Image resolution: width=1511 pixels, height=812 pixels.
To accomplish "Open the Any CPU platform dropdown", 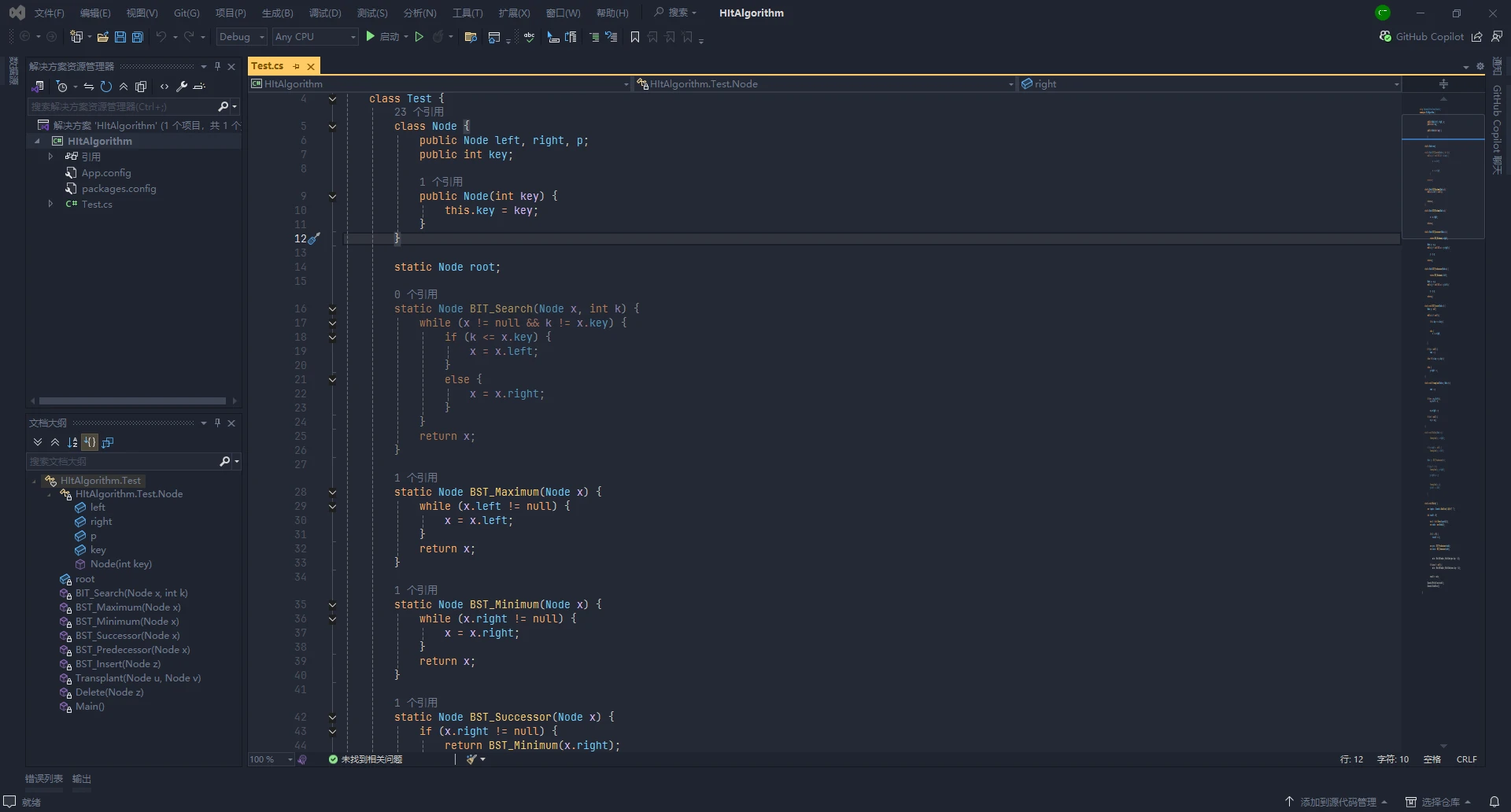I will pyautogui.click(x=314, y=36).
